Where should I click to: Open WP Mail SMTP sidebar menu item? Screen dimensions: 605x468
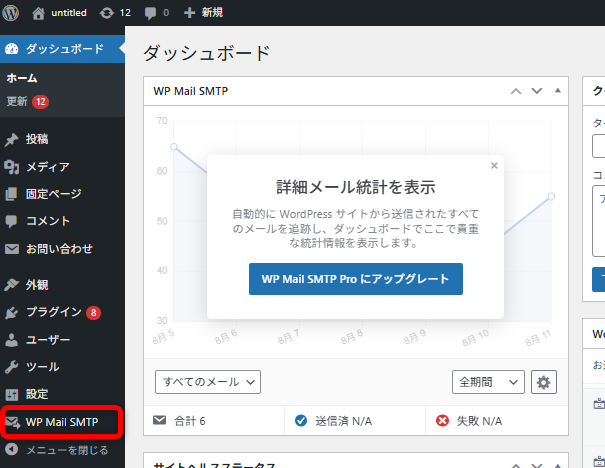pos(62,422)
